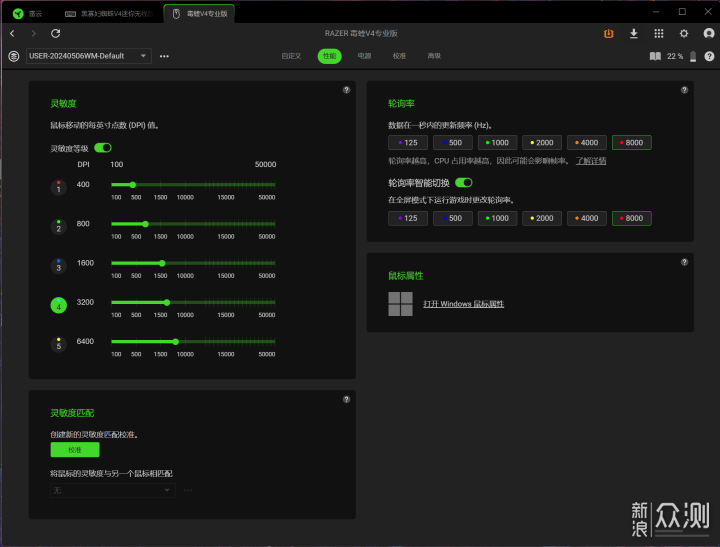
Task: Select active DPI stage 4 indicator
Action: [x=58, y=305]
